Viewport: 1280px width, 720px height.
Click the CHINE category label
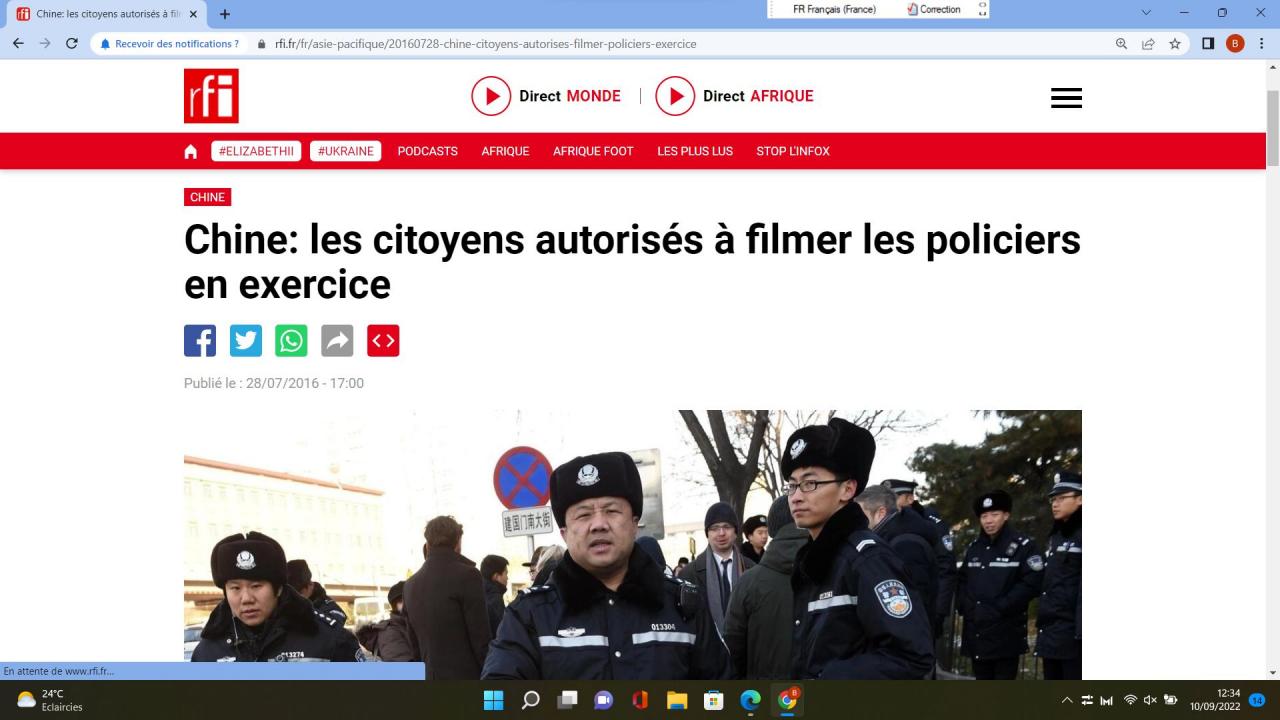click(x=207, y=197)
